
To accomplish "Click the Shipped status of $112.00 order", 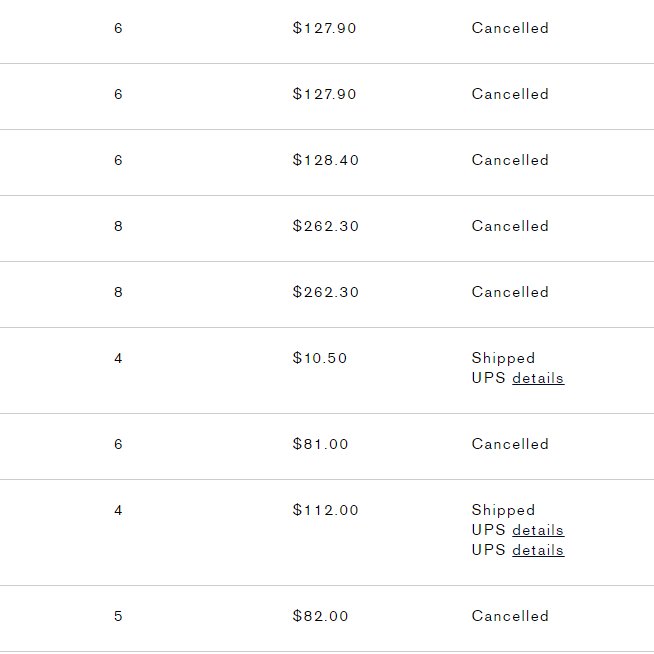I will (503, 510).
